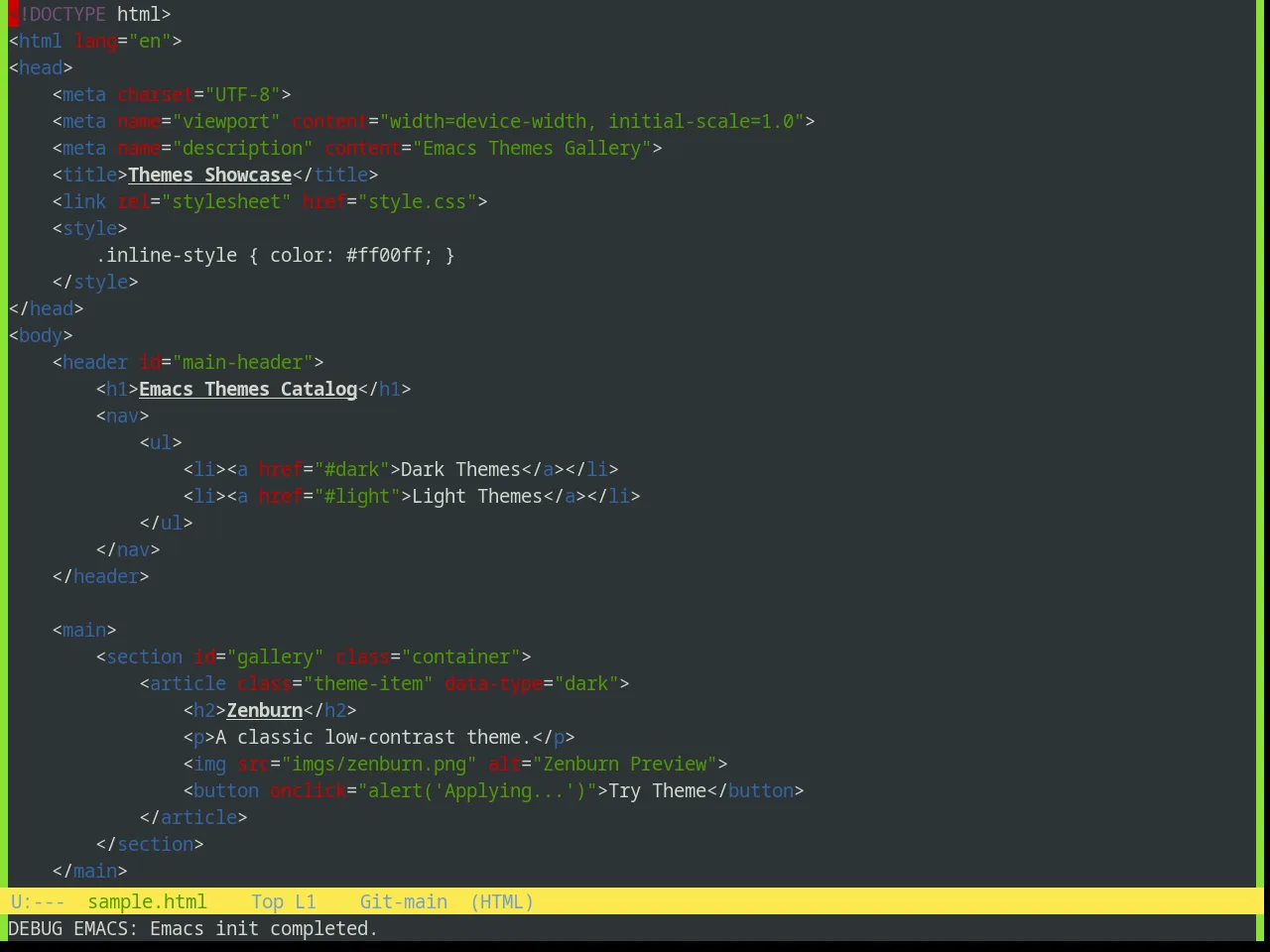
Task: Click the closing main tag
Action: coord(89,871)
